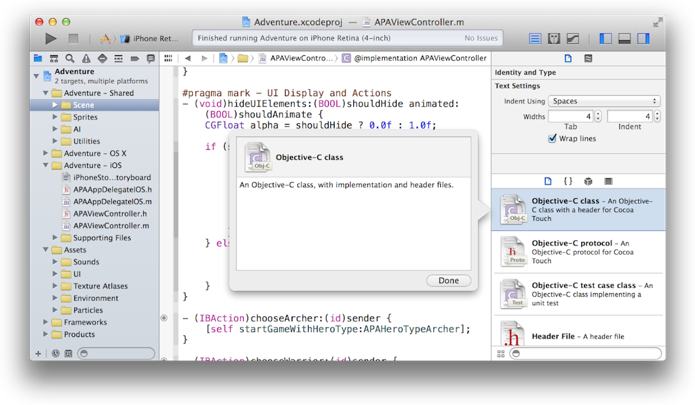
Task: Toggle the Utilities pane visibility
Action: coord(643,39)
